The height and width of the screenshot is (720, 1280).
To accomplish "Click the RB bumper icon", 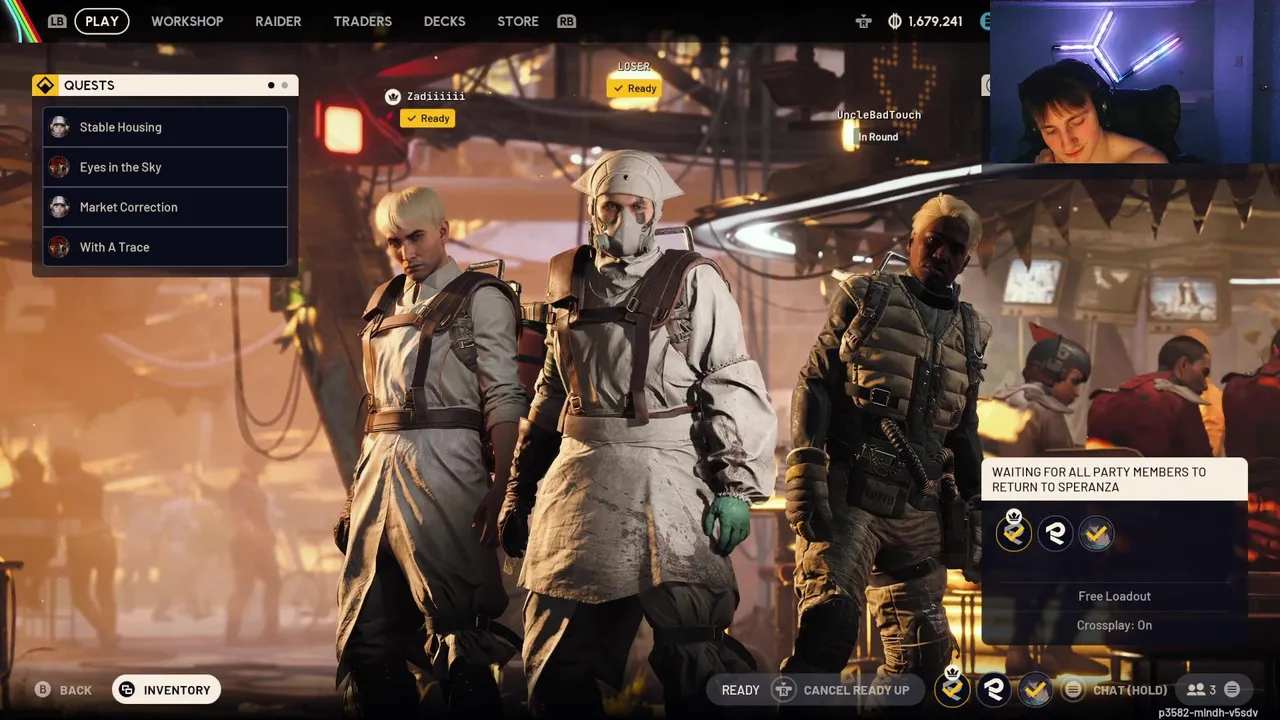I will click(567, 21).
